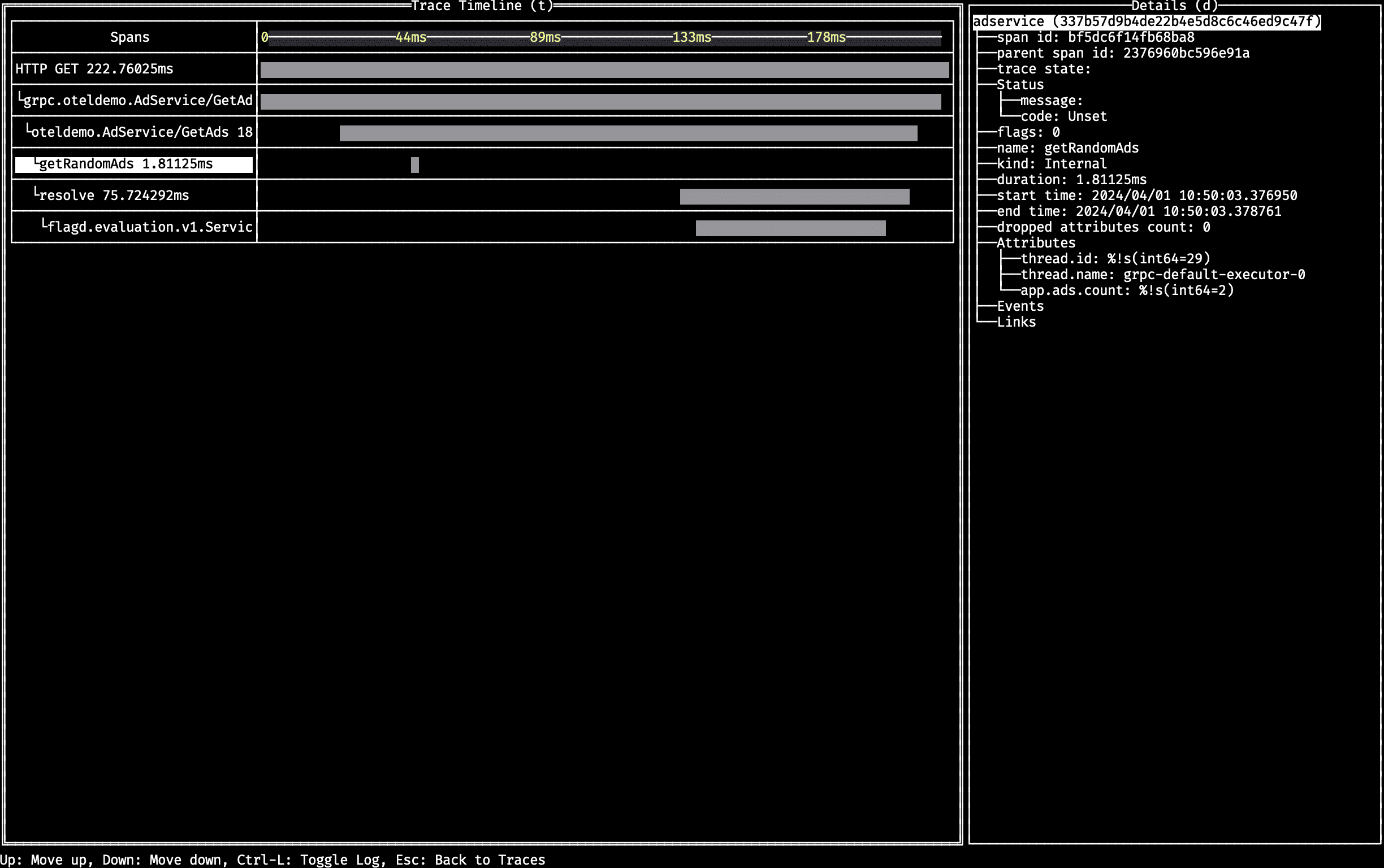Viewport: 1384px width, 868px height.
Task: Click the flagd evaluation timeline bar
Action: pos(790,228)
